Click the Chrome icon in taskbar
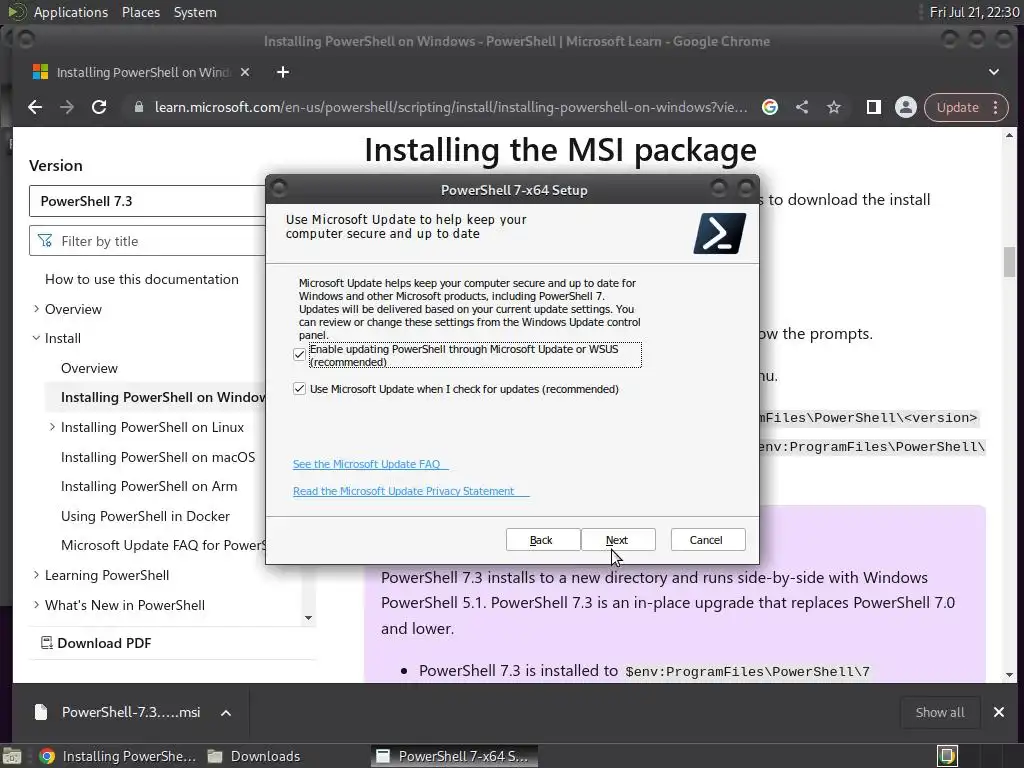This screenshot has width=1024, height=768. (47, 756)
